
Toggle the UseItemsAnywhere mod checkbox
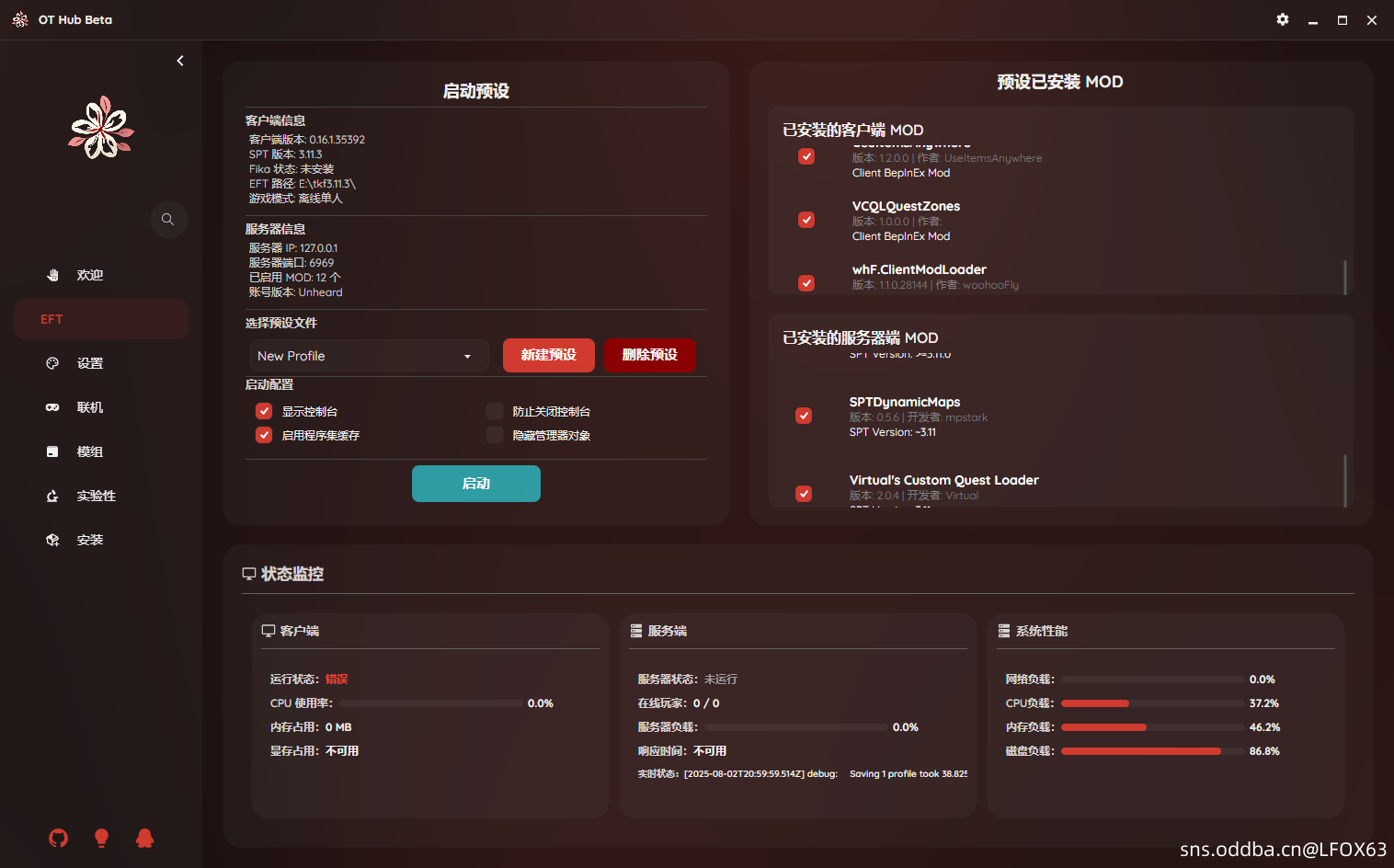pos(806,156)
